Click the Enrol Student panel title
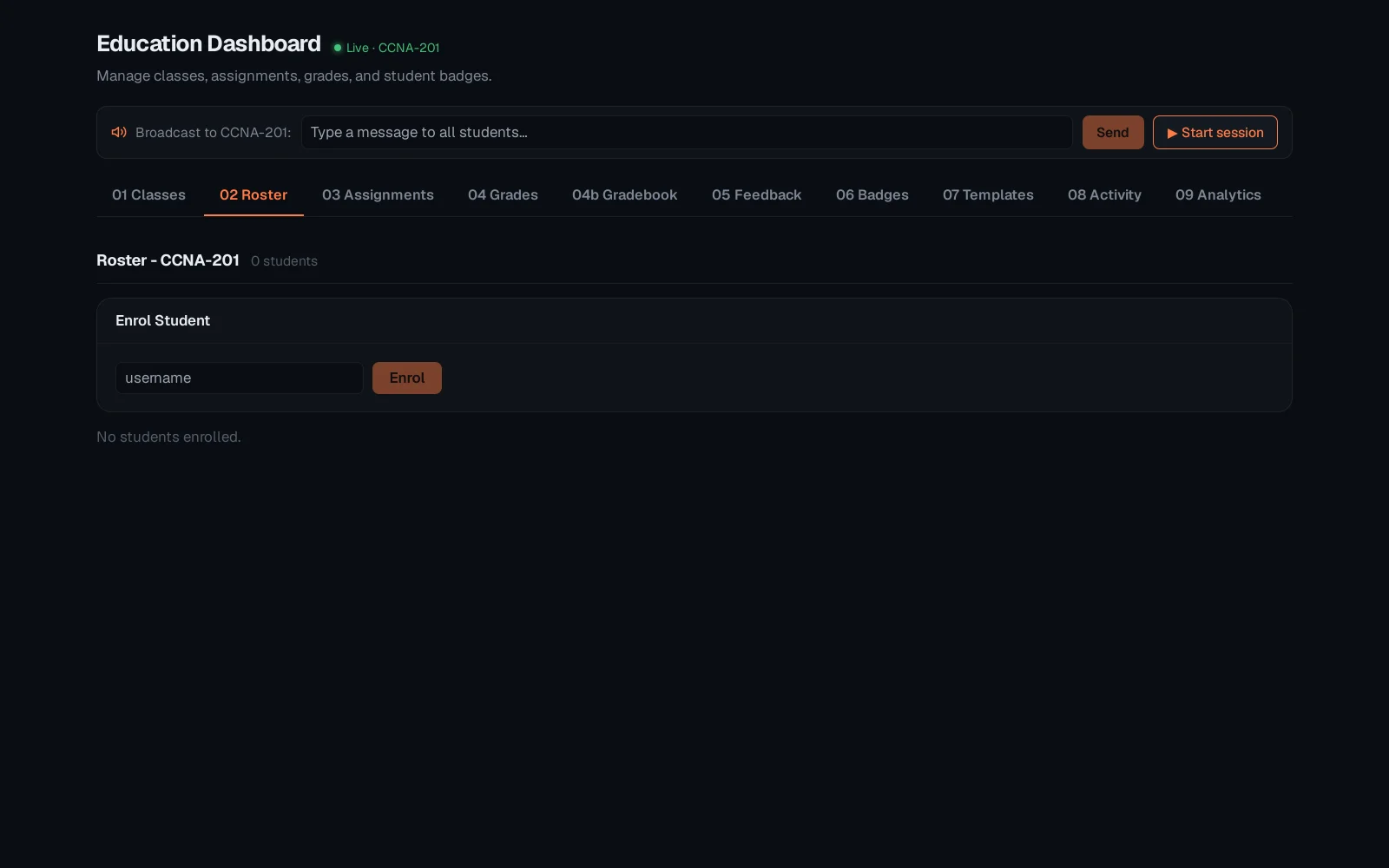Viewport: 1389px width, 868px height. [162, 320]
